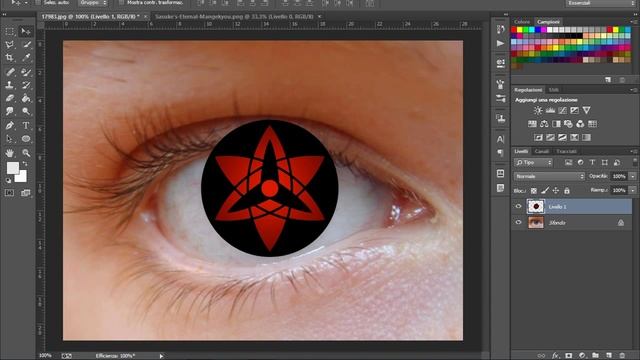Open the Regolazioni panel flyout menu
Viewport: 640px width, 360px height.
pyautogui.click(x=634, y=90)
